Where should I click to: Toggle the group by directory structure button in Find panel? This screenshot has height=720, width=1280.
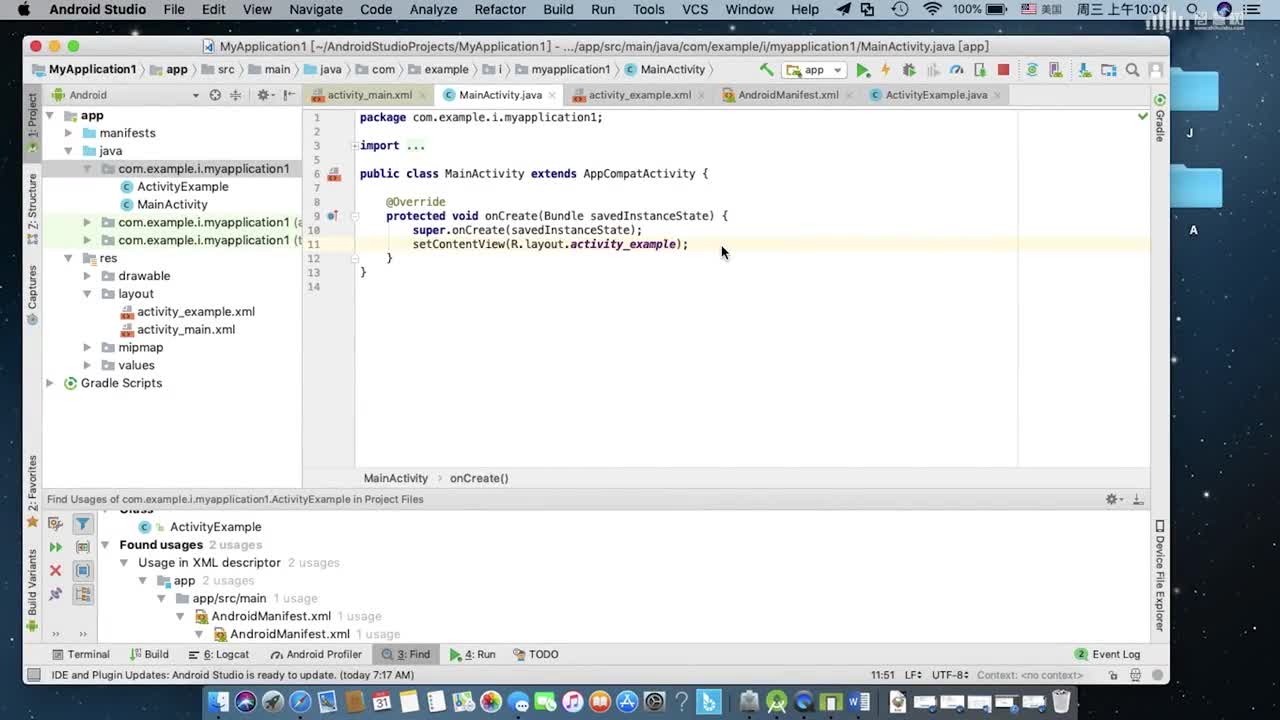[x=83, y=594]
